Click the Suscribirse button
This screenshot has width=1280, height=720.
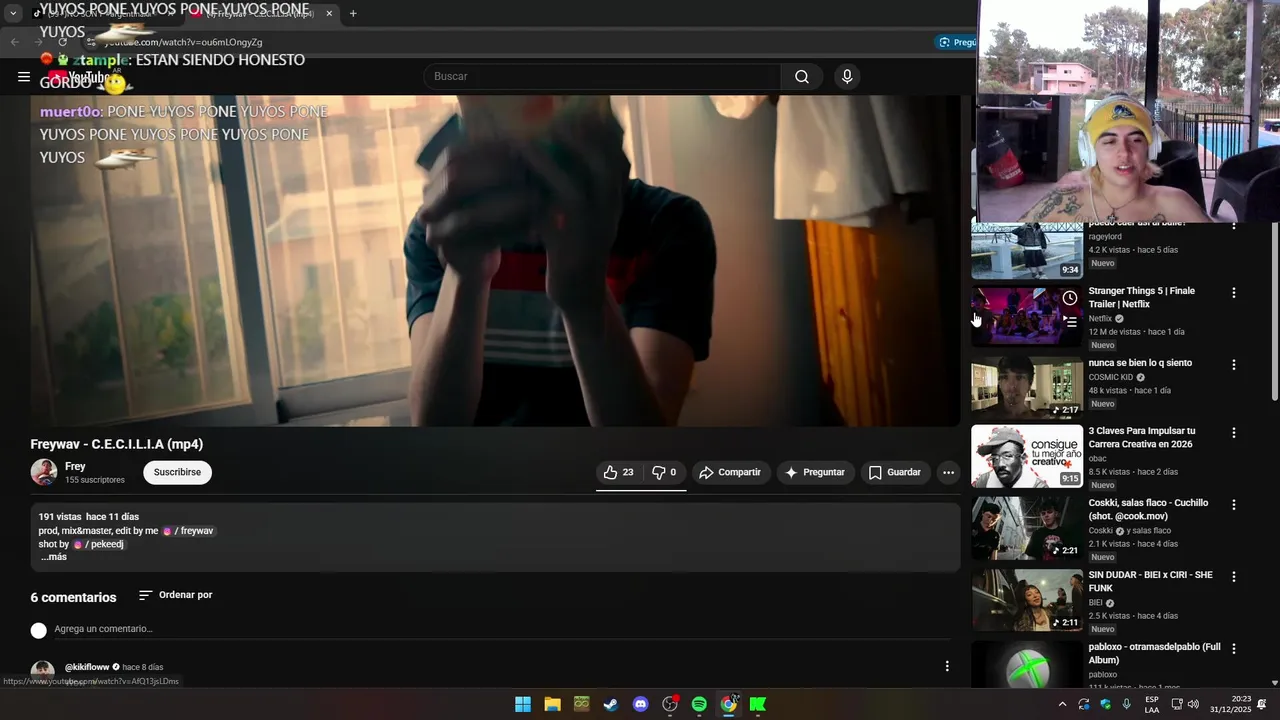tap(177, 472)
